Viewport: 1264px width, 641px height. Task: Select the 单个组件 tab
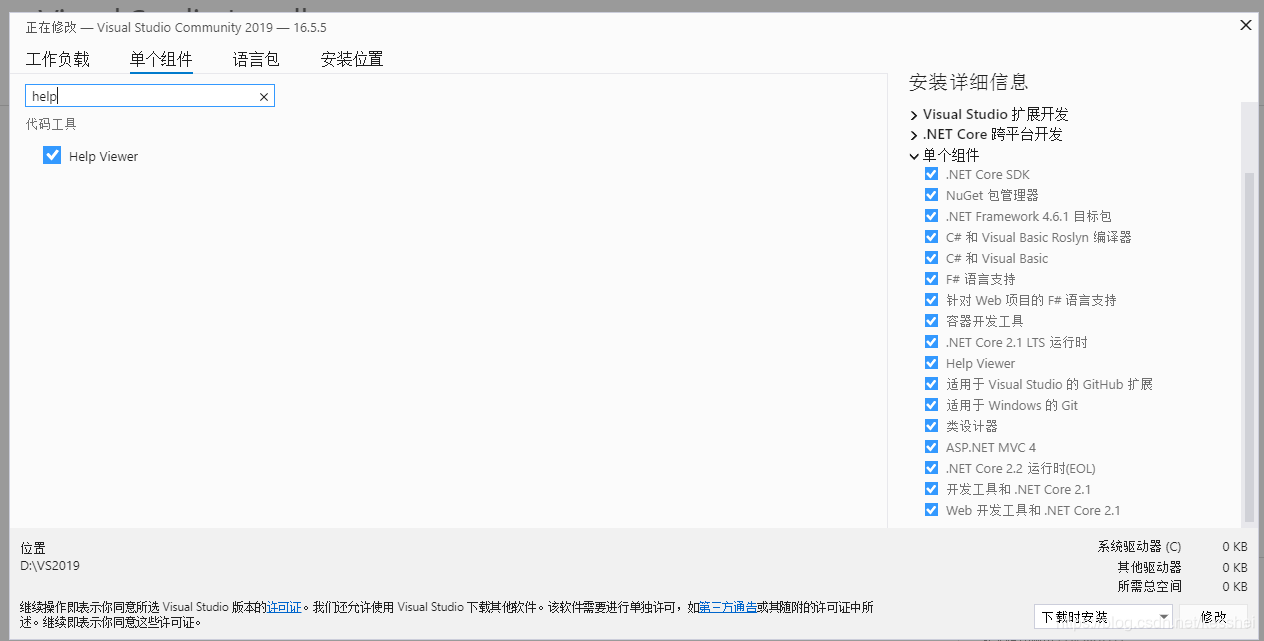(x=161, y=59)
